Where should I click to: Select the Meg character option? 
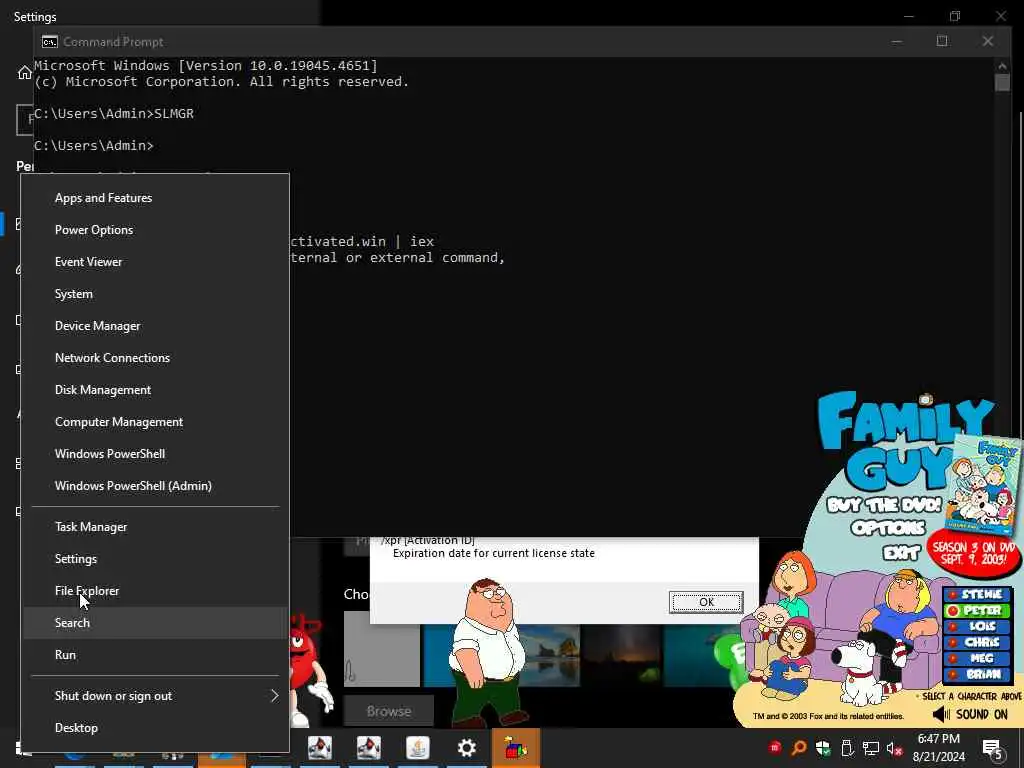(977, 658)
